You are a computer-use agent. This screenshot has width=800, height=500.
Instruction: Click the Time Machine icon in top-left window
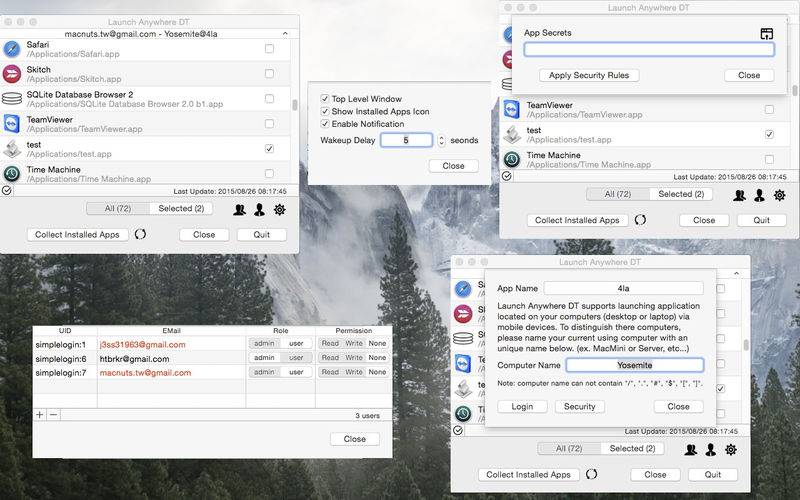coord(12,173)
